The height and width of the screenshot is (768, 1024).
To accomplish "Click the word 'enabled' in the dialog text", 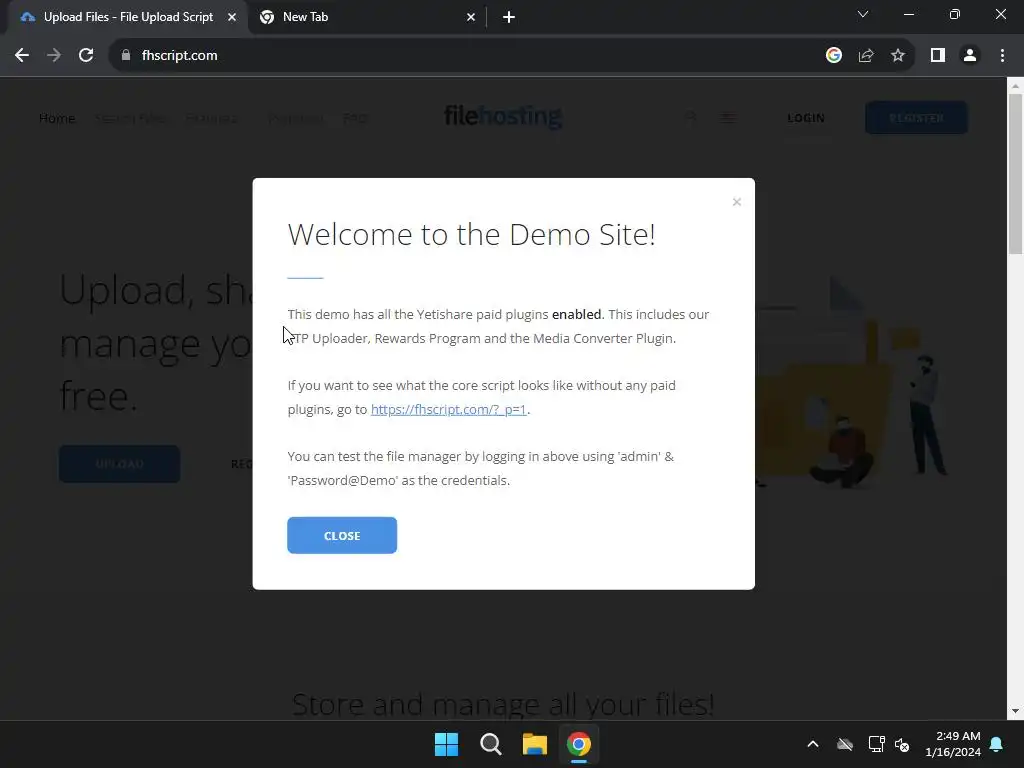I will coord(577,314).
